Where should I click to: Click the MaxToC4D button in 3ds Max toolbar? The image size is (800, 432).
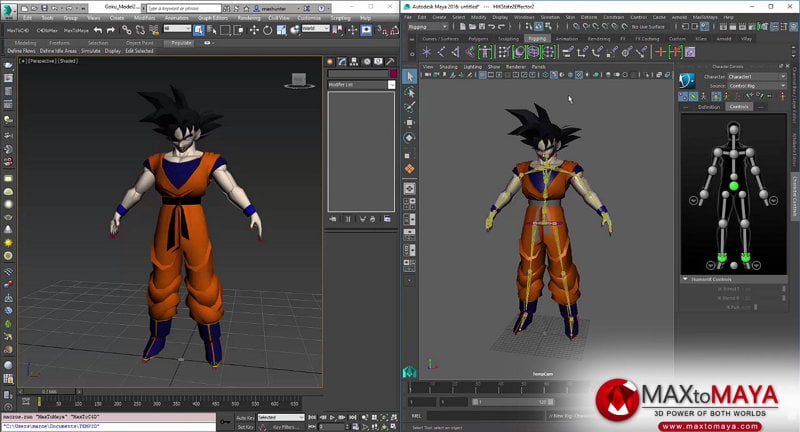tap(18, 31)
